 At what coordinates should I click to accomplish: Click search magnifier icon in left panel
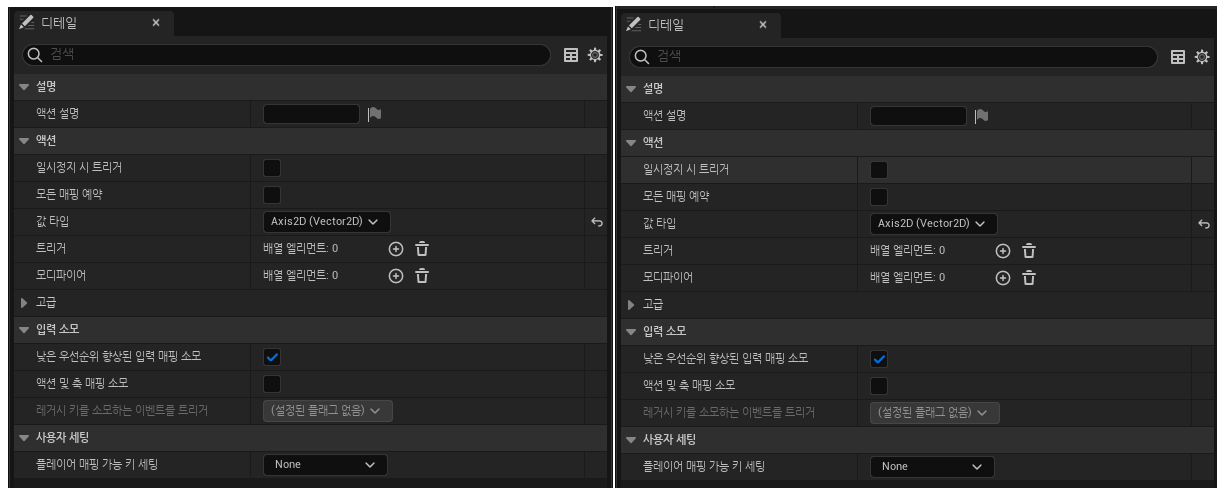(x=34, y=55)
